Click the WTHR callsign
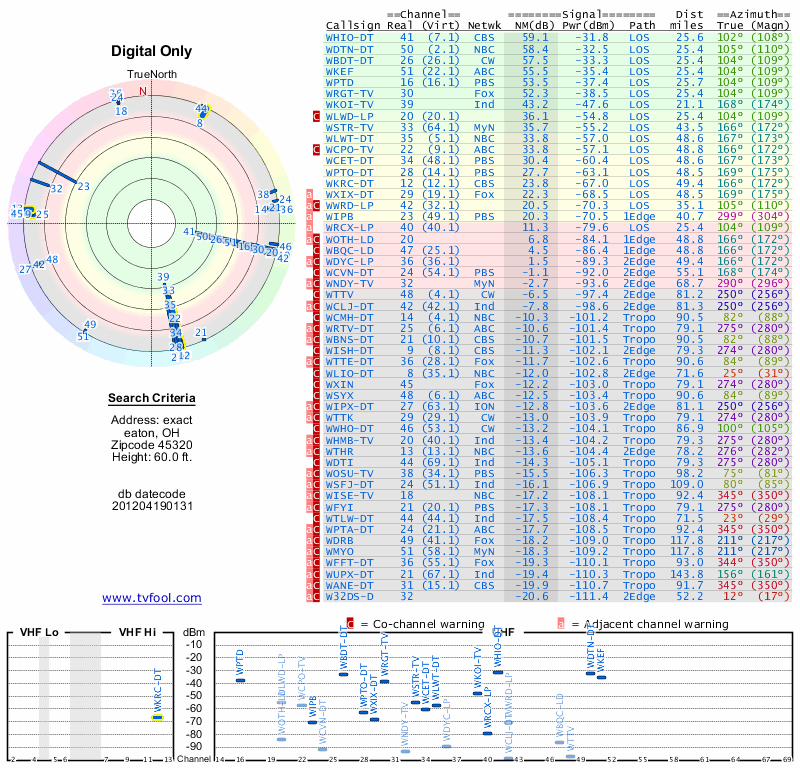800x768 pixels. click(x=339, y=452)
